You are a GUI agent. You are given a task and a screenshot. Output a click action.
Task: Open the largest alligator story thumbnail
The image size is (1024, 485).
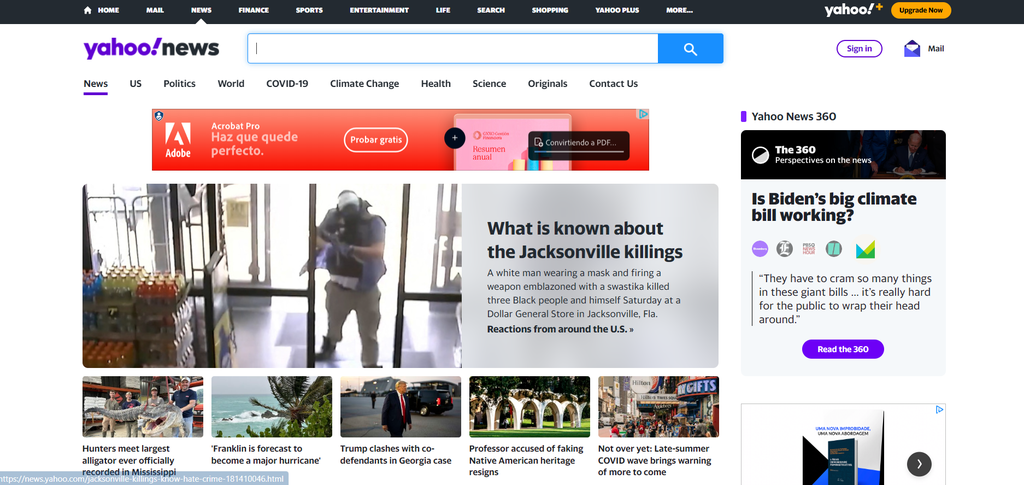(142, 406)
